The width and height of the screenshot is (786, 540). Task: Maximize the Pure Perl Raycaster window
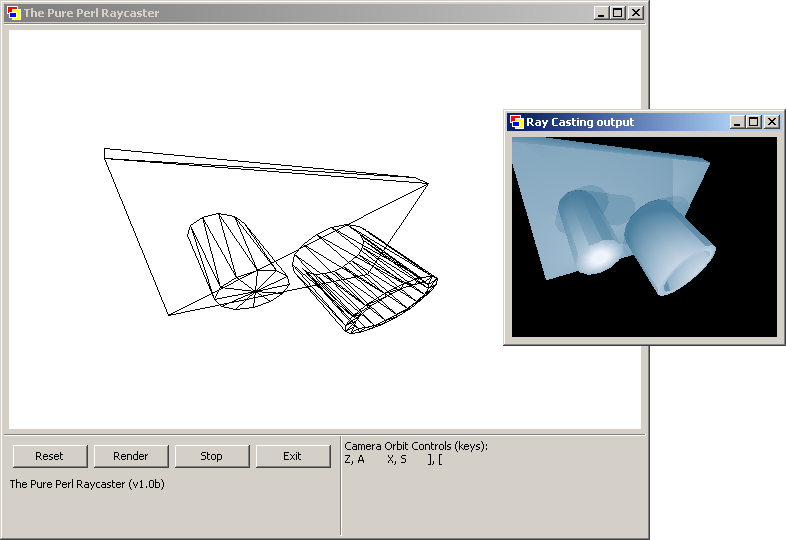pos(618,13)
